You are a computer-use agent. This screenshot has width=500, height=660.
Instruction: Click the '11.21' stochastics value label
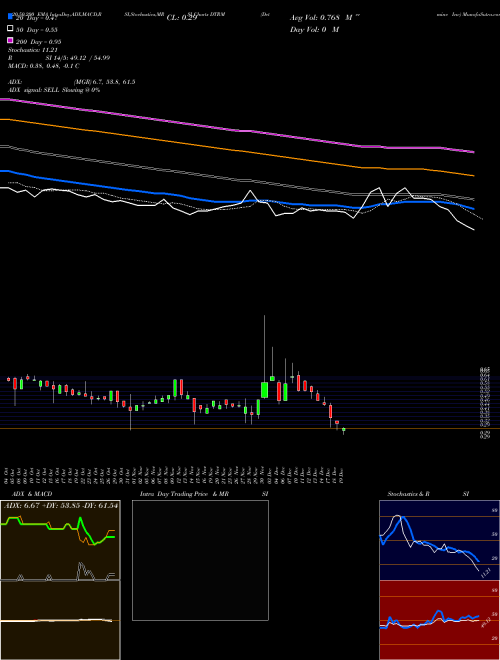[x=485, y=573]
